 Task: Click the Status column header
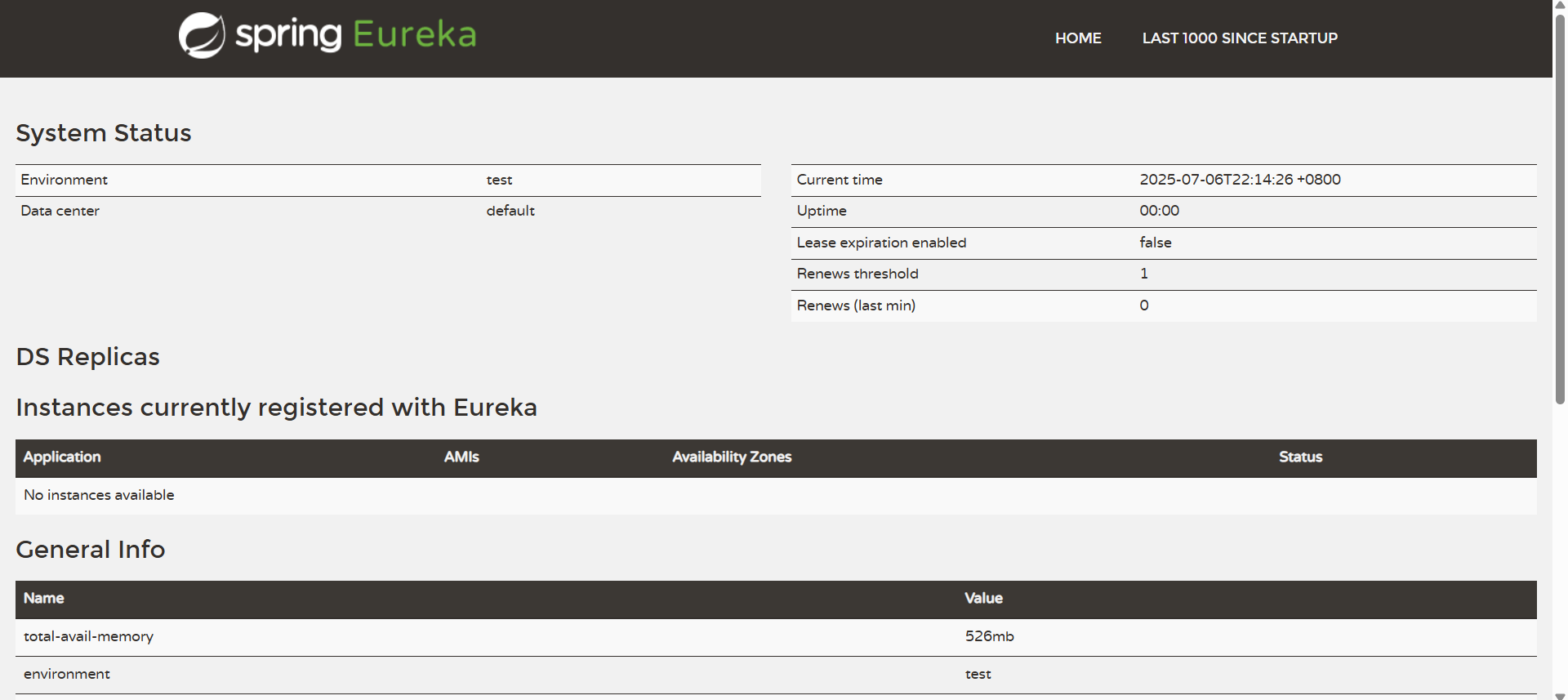click(x=1300, y=457)
